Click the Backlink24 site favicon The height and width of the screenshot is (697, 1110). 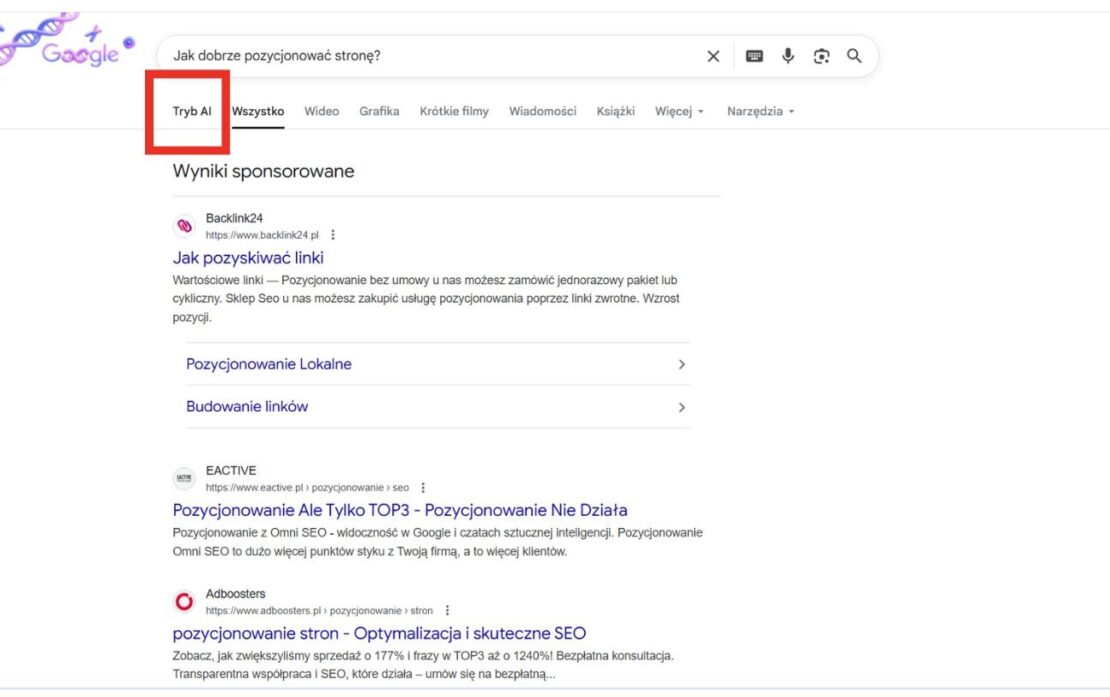coord(184,226)
